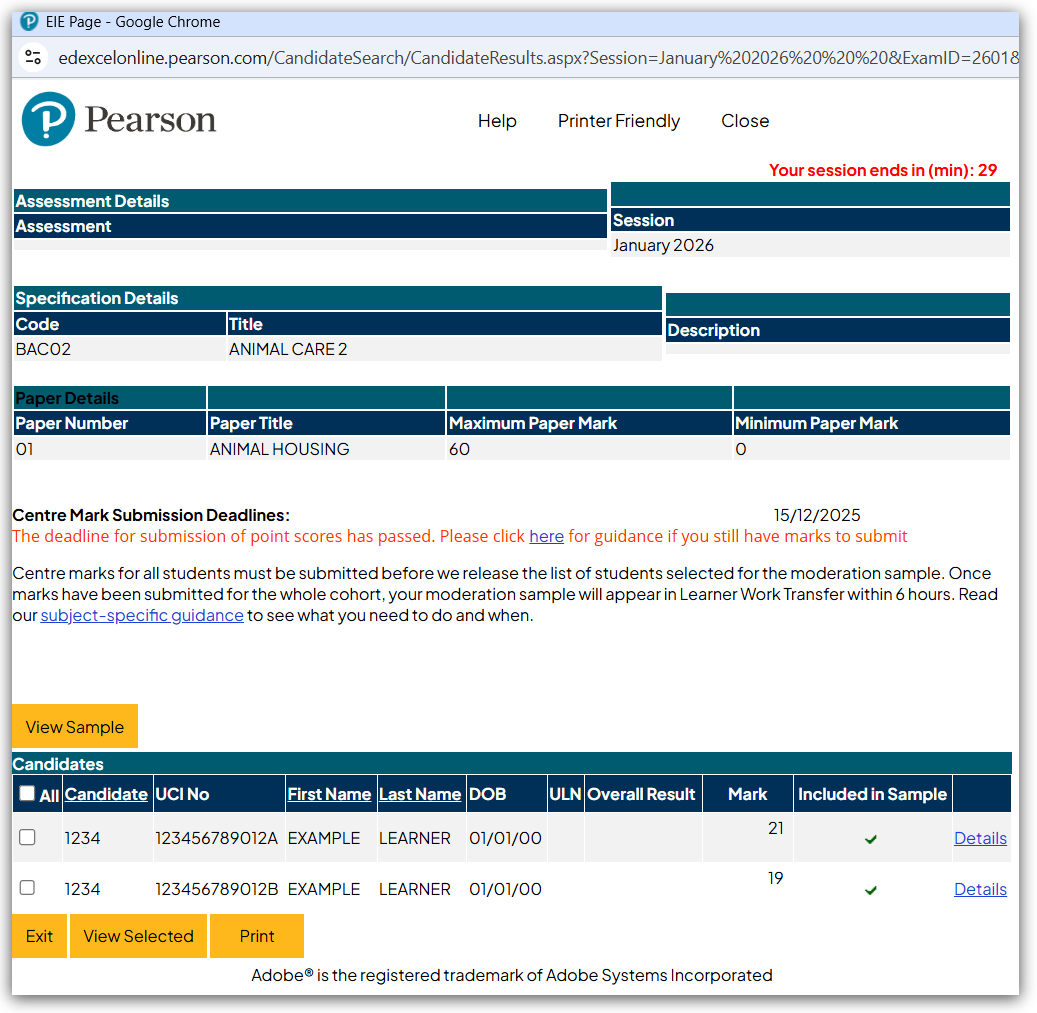
Task: Tick the All candidates checkbox
Action: pyautogui.click(x=27, y=794)
